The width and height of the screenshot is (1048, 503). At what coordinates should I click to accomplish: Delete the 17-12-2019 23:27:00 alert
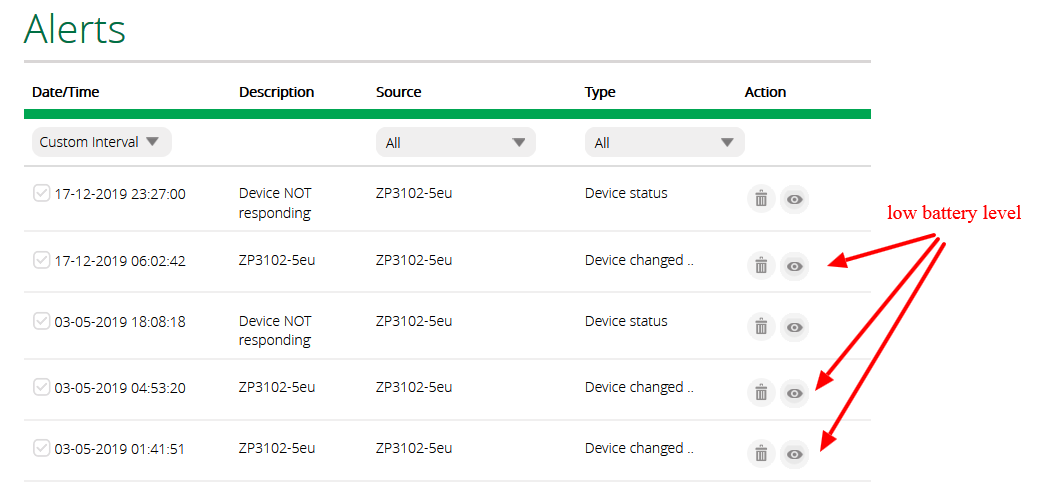point(761,199)
